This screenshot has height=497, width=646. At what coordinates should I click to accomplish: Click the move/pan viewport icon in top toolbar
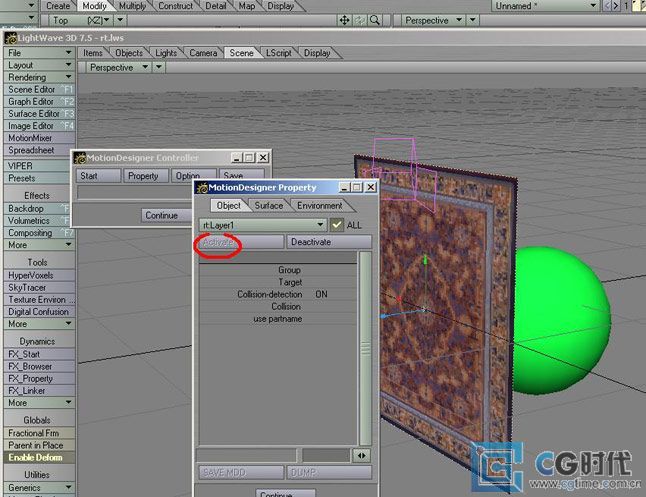pyautogui.click(x=345, y=20)
